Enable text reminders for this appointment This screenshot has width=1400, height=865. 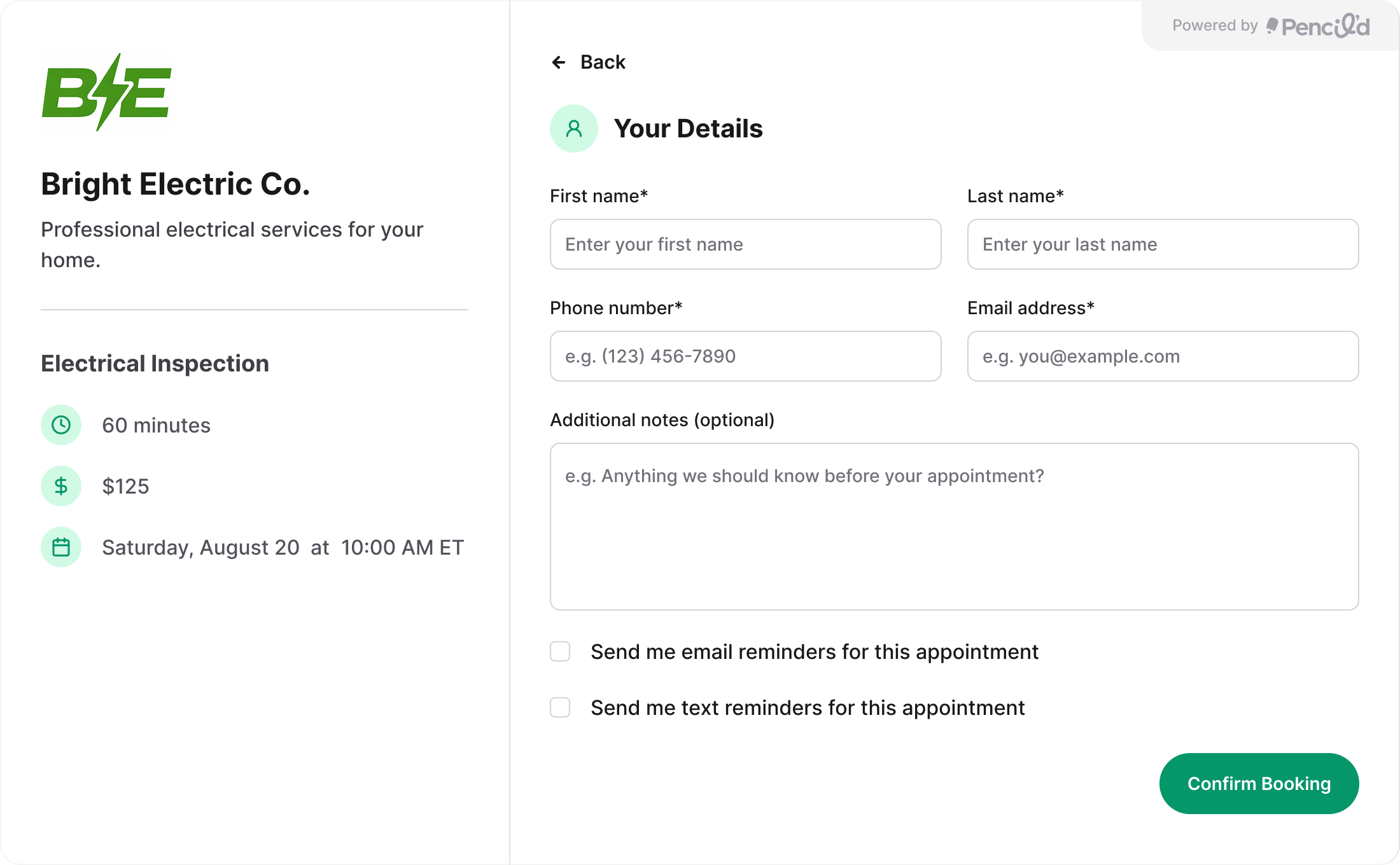[560, 707]
